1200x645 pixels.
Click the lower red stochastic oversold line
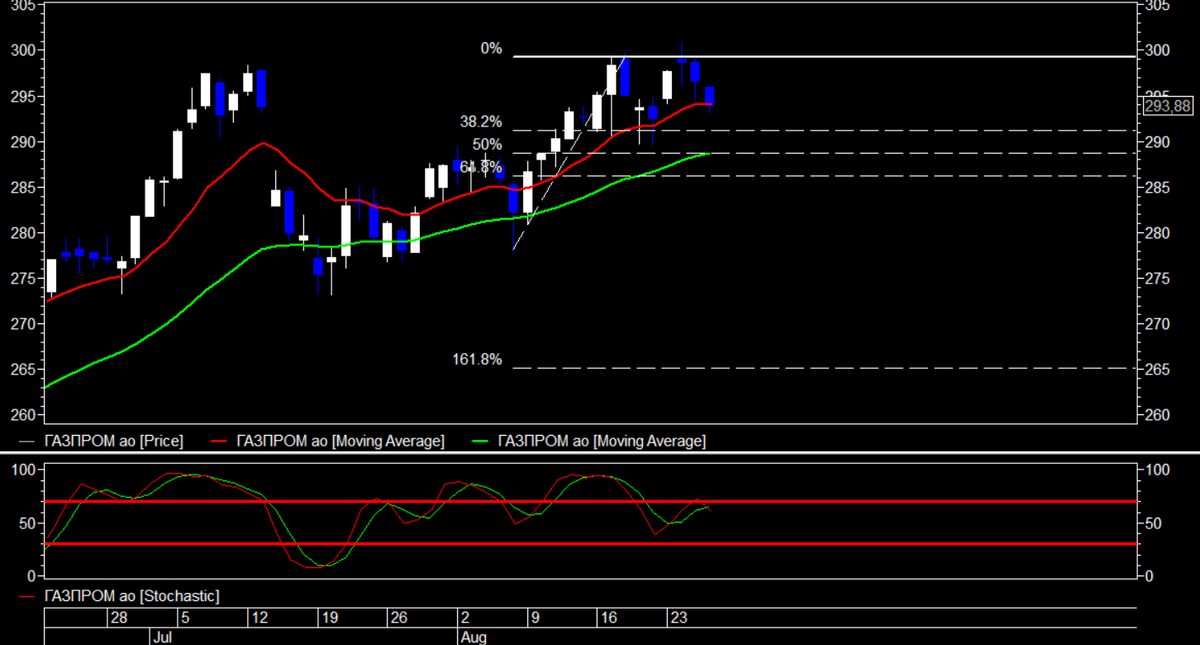click(x=590, y=544)
